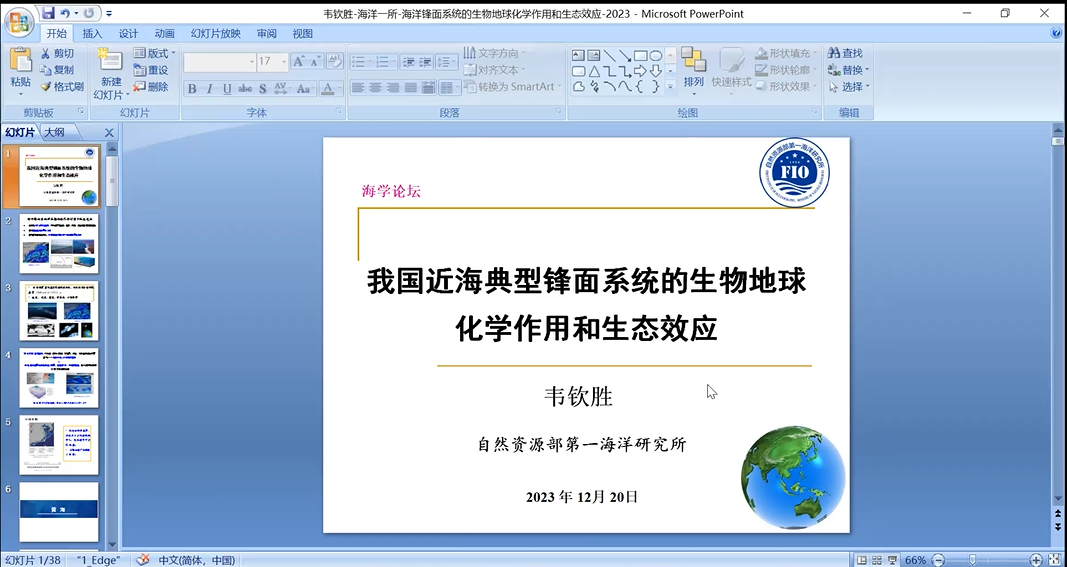The width and height of the screenshot is (1067, 567).
Task: Open the Find (查找) binoculars tool
Action: pyautogui.click(x=845, y=53)
